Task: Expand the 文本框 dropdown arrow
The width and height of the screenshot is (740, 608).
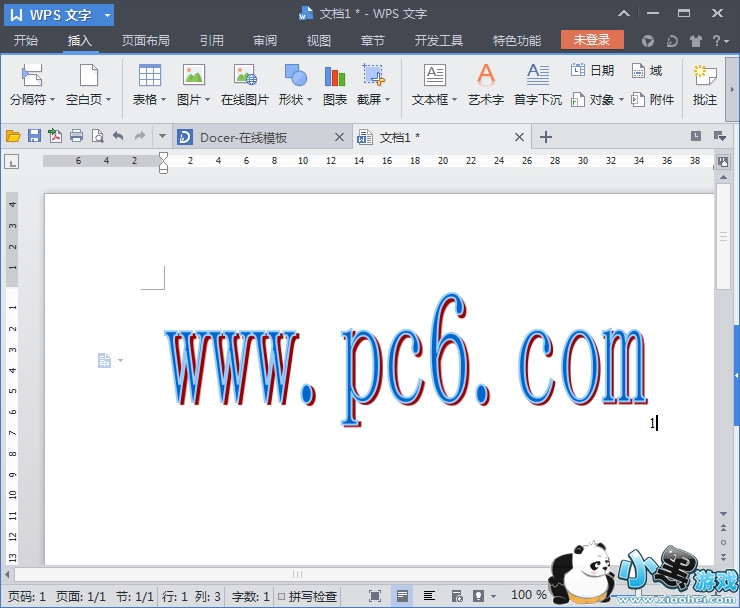Action: (x=454, y=100)
